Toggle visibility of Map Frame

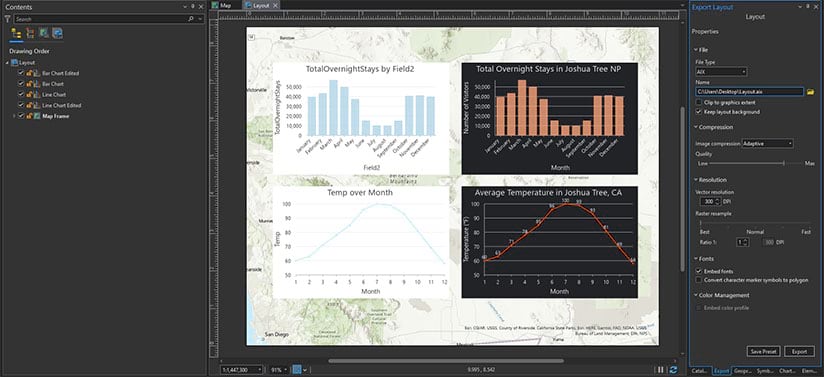click(x=21, y=116)
